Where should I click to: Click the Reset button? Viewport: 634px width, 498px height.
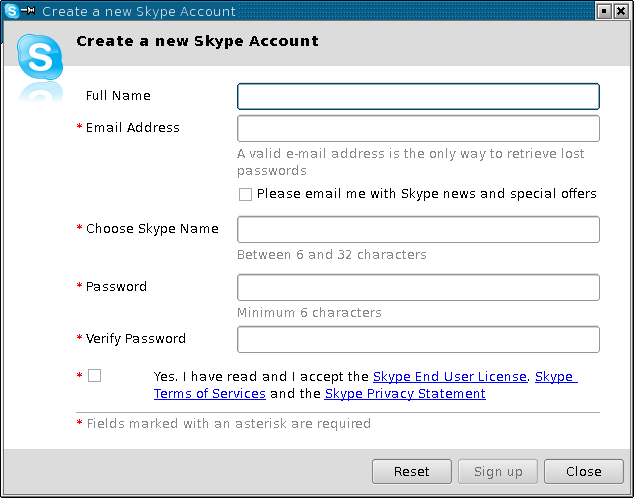coord(412,471)
